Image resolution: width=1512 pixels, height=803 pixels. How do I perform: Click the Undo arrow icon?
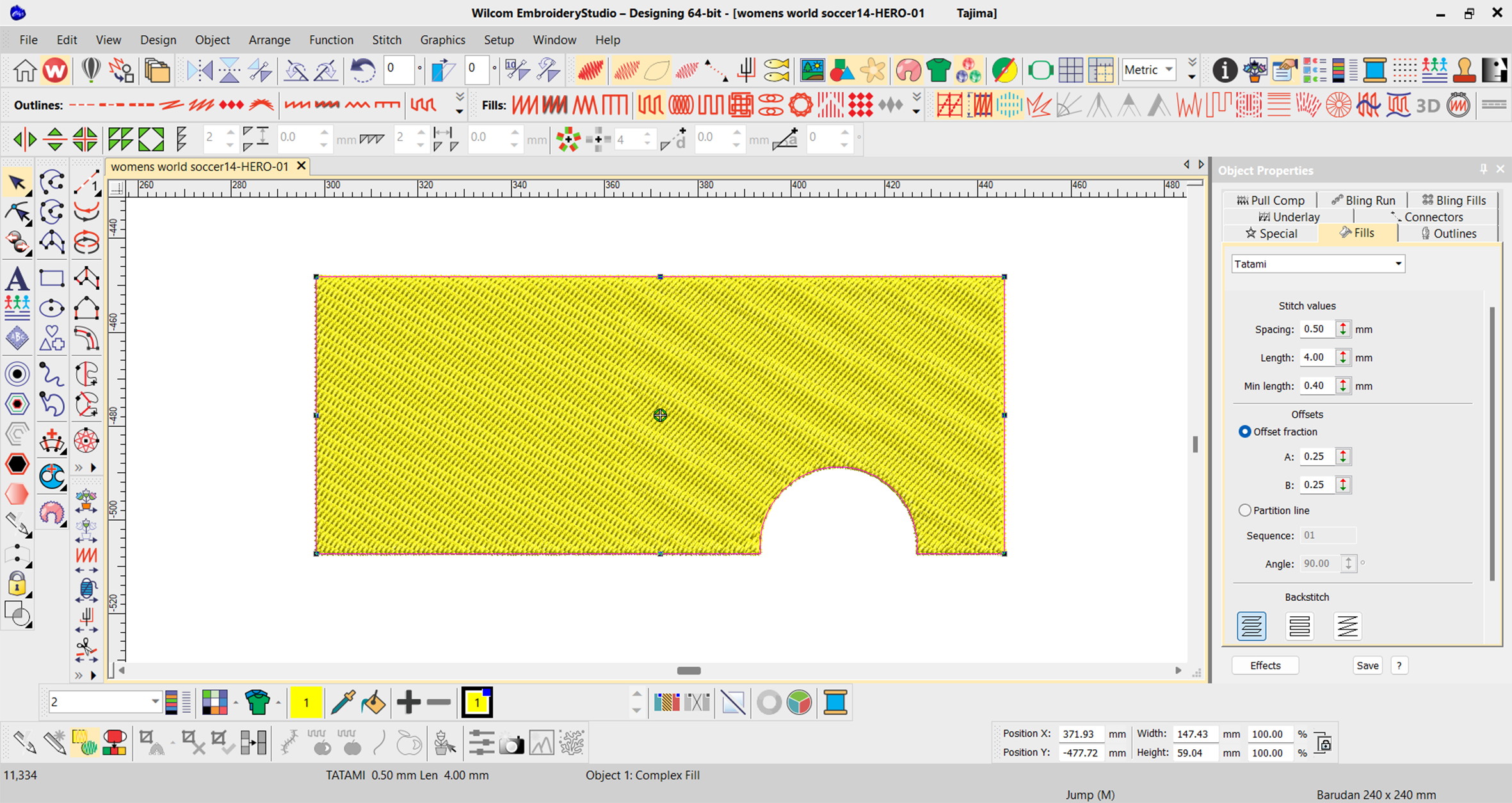[x=362, y=70]
